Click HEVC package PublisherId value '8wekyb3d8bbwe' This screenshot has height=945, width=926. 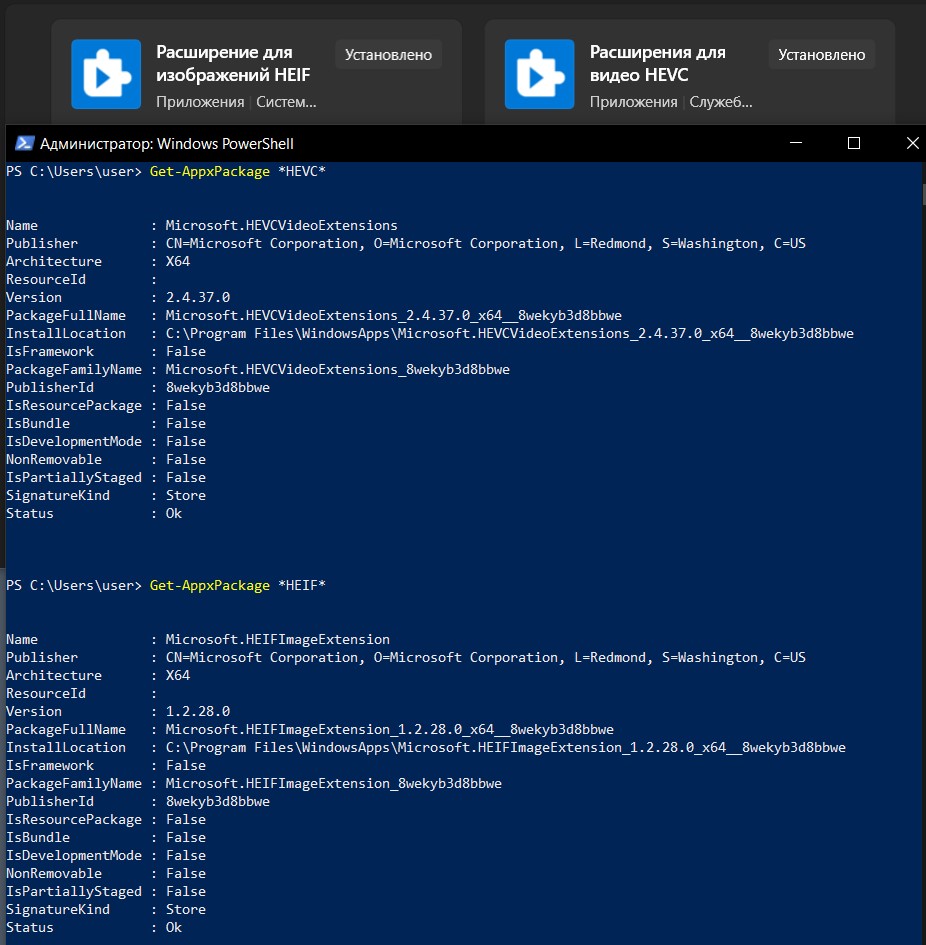(x=218, y=388)
